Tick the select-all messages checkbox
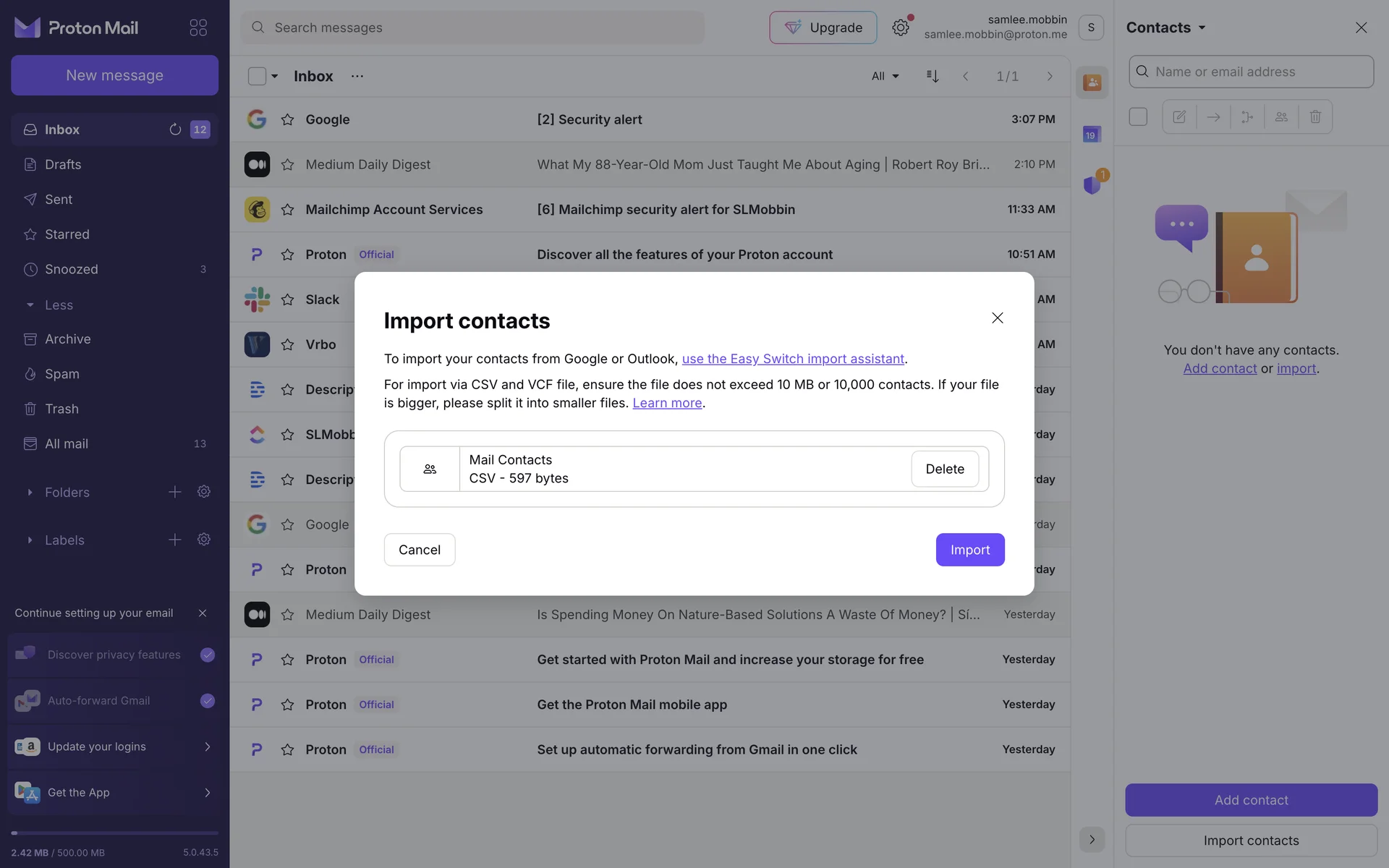Screen dimensions: 1389x868 click(x=257, y=76)
